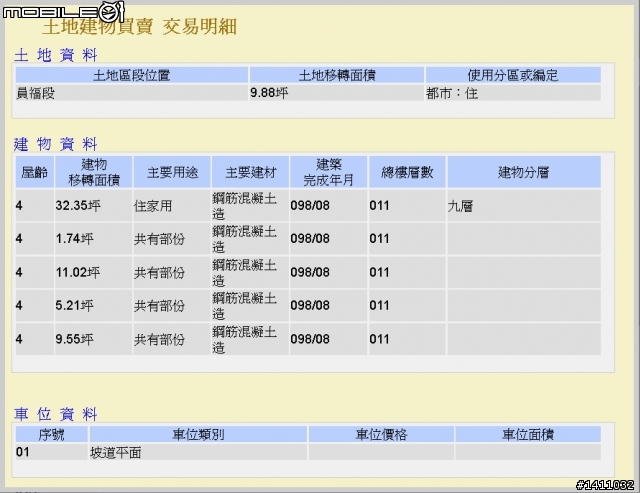
Task: Click the 住家用 usage cell
Action: 172,206
